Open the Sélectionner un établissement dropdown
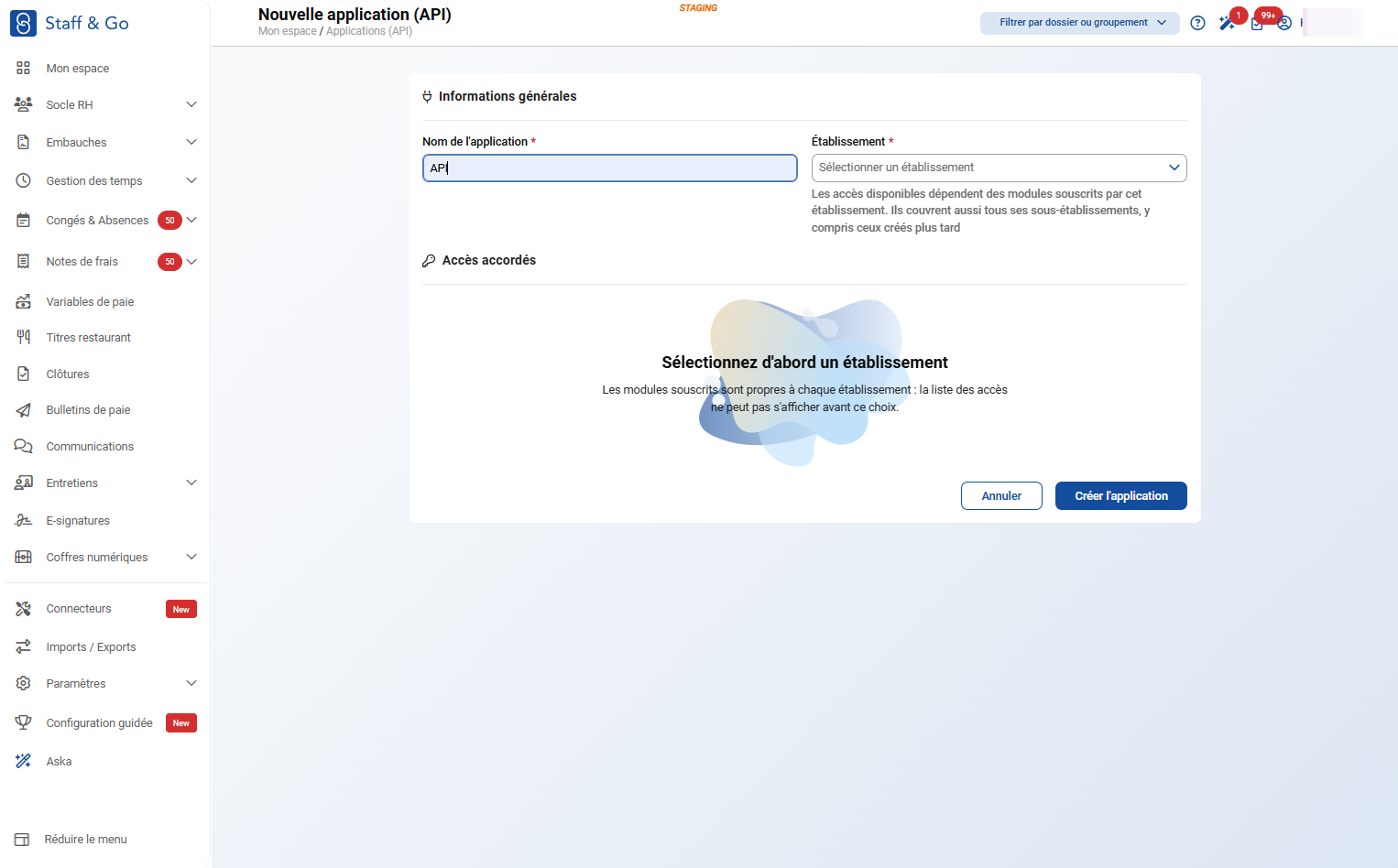 [x=999, y=168]
